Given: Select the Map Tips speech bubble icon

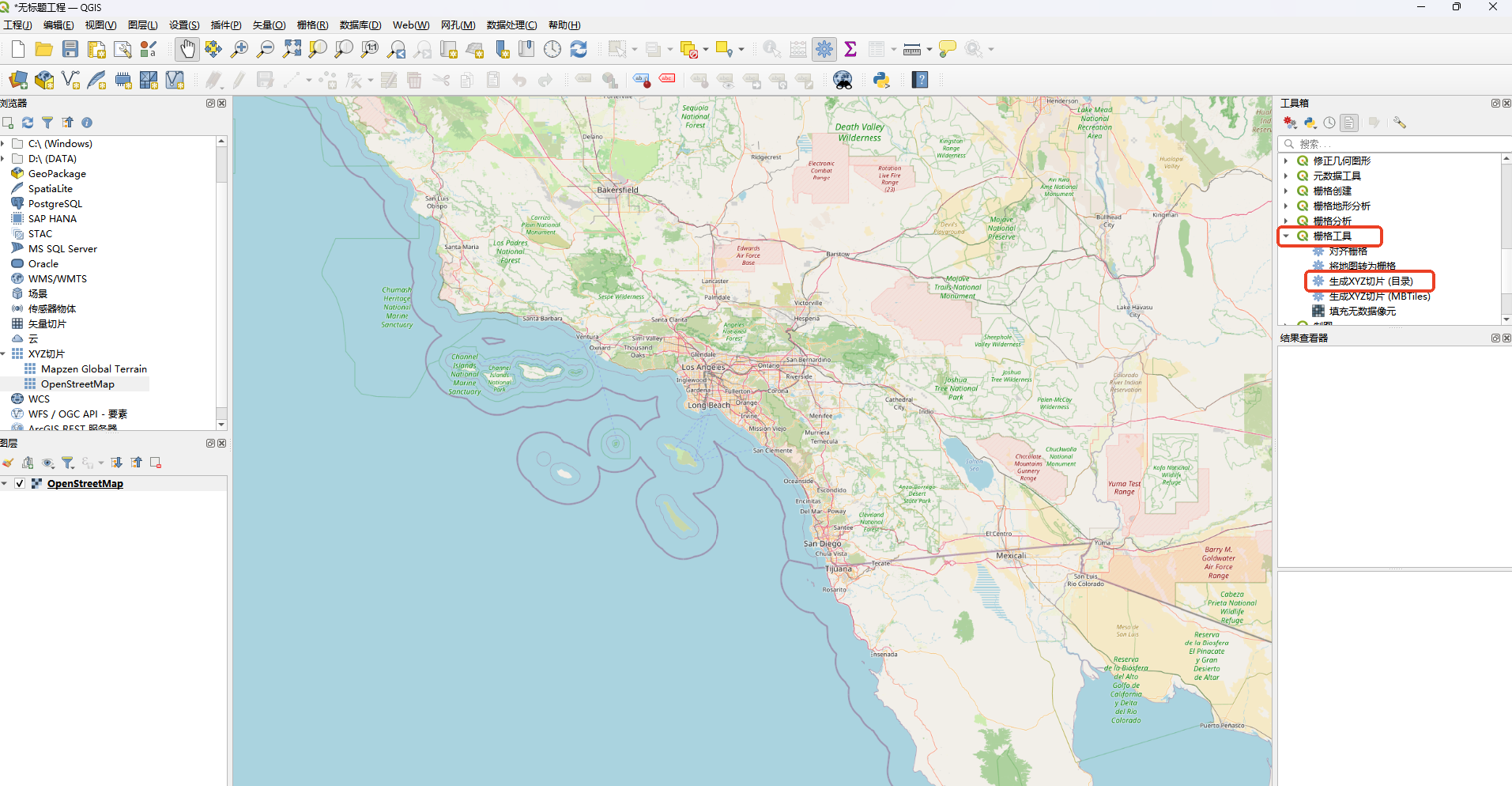Looking at the screenshot, I should pos(947,49).
